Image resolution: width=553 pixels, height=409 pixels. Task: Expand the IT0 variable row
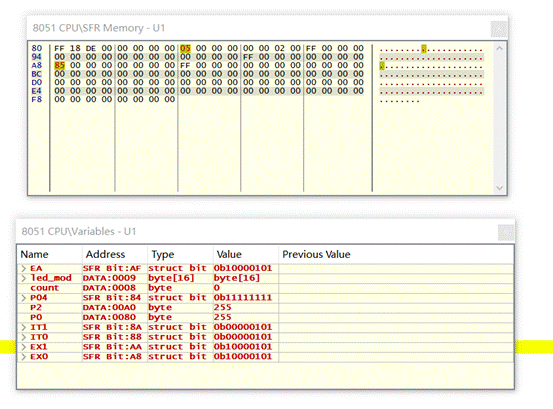[24, 337]
